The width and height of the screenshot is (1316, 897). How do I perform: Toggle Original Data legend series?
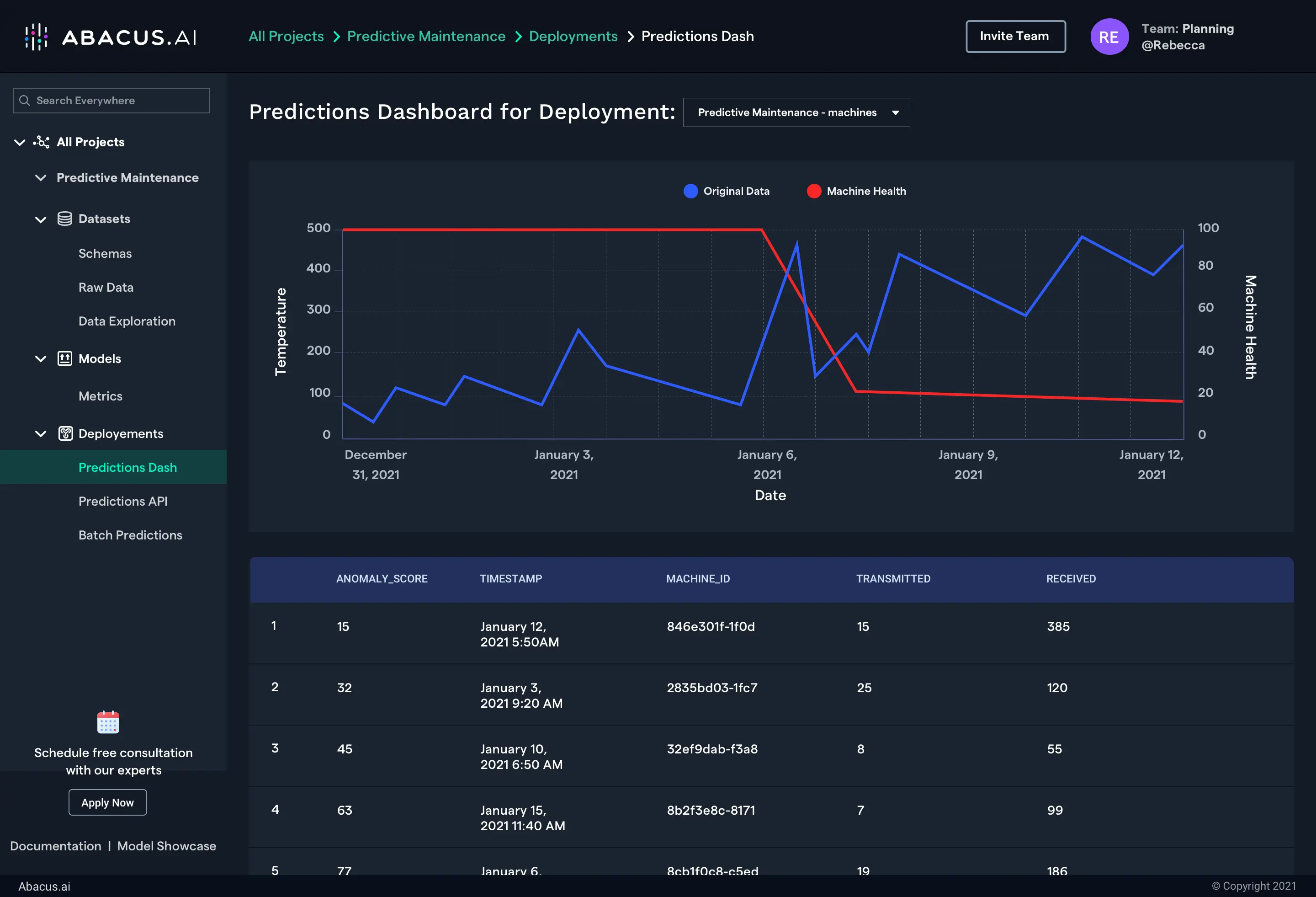(x=736, y=191)
